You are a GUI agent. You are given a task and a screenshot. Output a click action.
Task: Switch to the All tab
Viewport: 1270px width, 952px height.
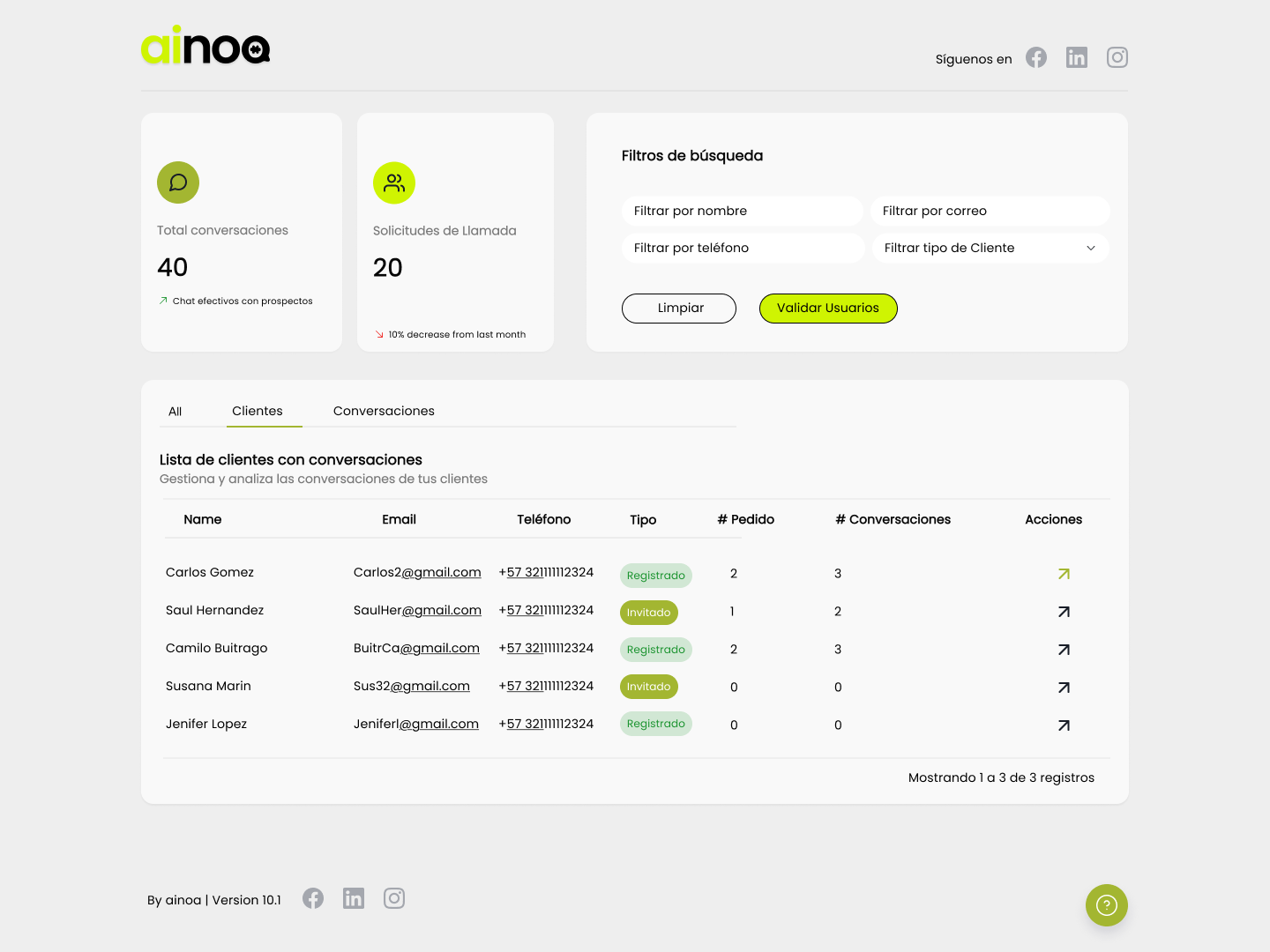point(176,412)
